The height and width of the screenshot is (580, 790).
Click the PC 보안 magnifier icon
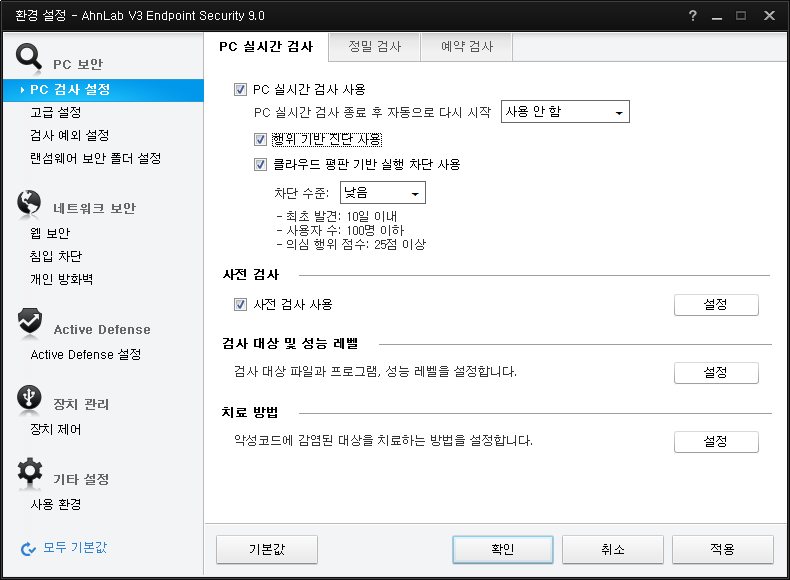(28, 56)
